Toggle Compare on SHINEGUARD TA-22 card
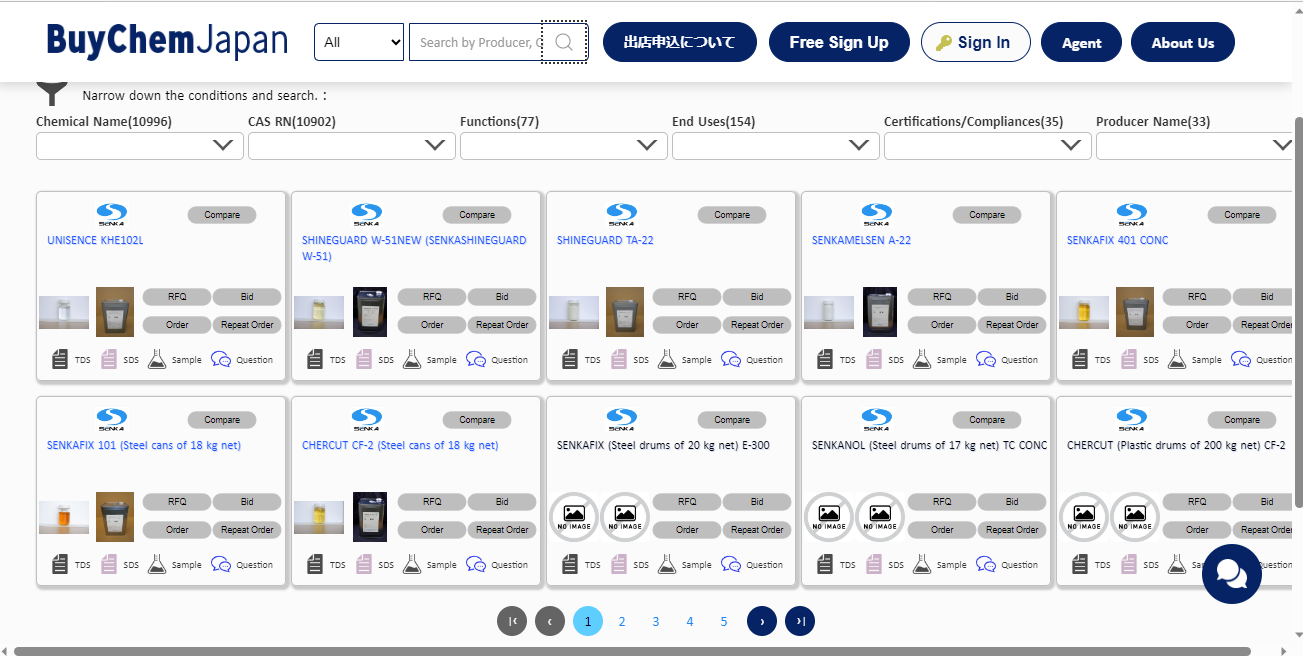This screenshot has width=1303, height=656. [x=732, y=215]
